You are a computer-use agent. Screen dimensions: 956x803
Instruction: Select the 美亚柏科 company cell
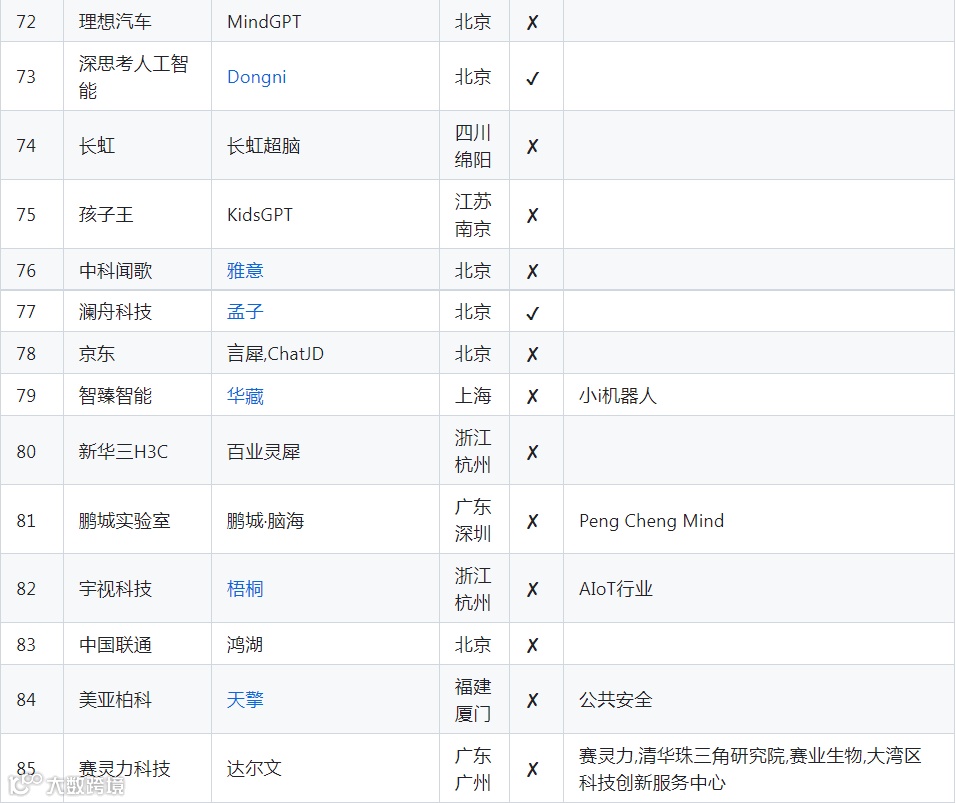tap(138, 699)
